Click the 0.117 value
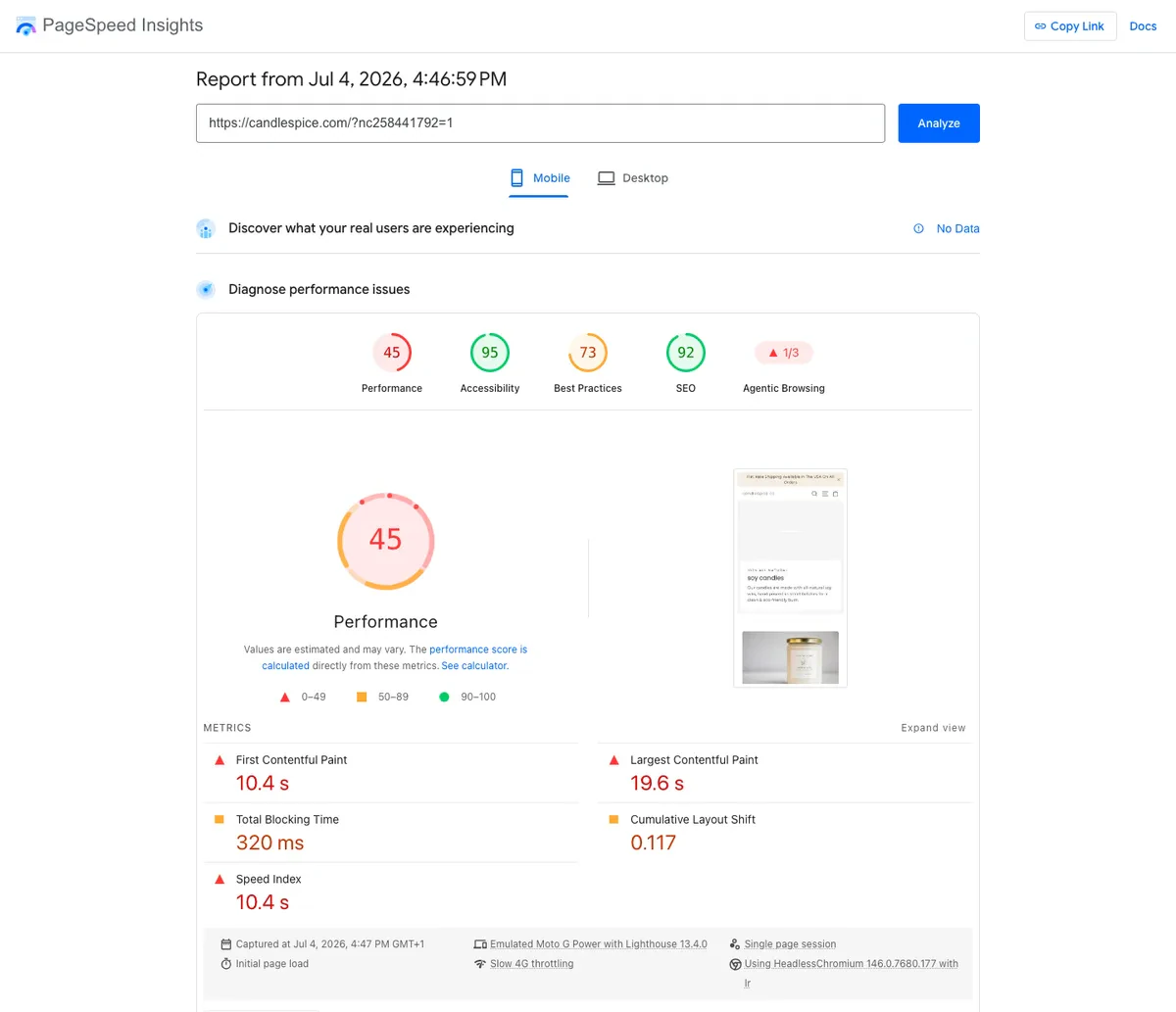 pyautogui.click(x=654, y=843)
